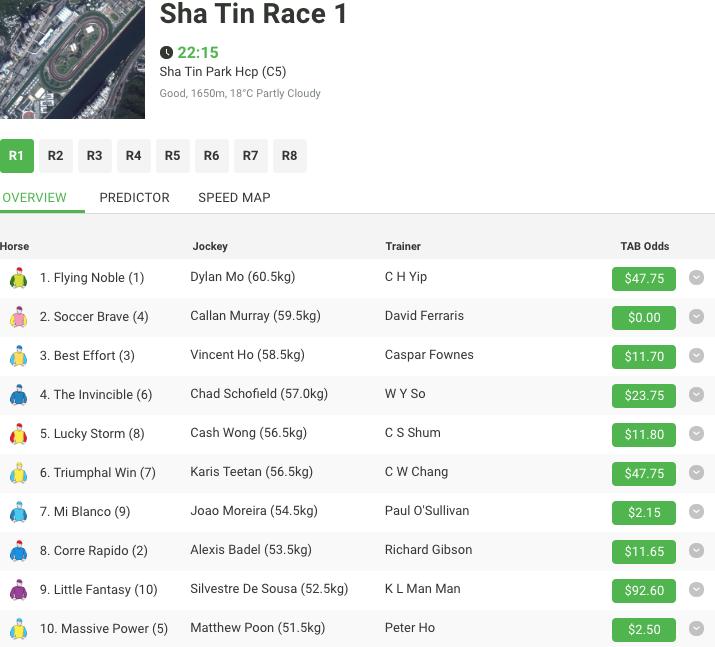Click Massive Power's jockey silks icon

(18, 629)
